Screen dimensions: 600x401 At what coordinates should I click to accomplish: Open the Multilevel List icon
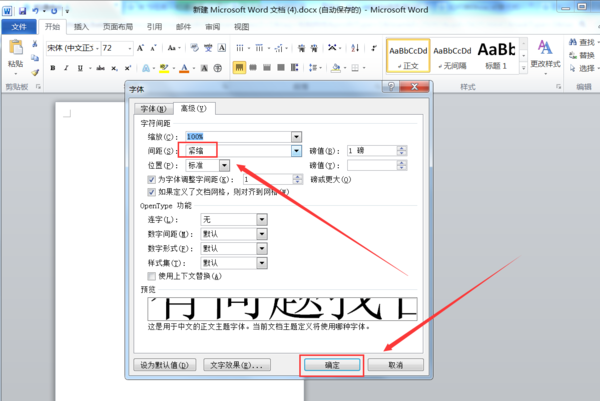[x=279, y=48]
